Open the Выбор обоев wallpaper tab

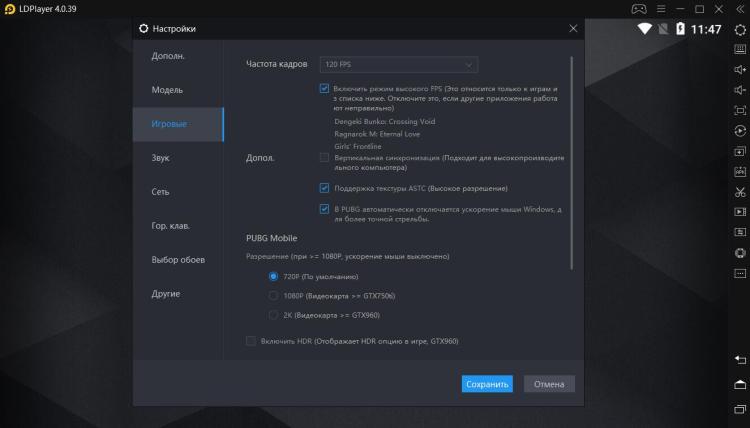tap(178, 260)
